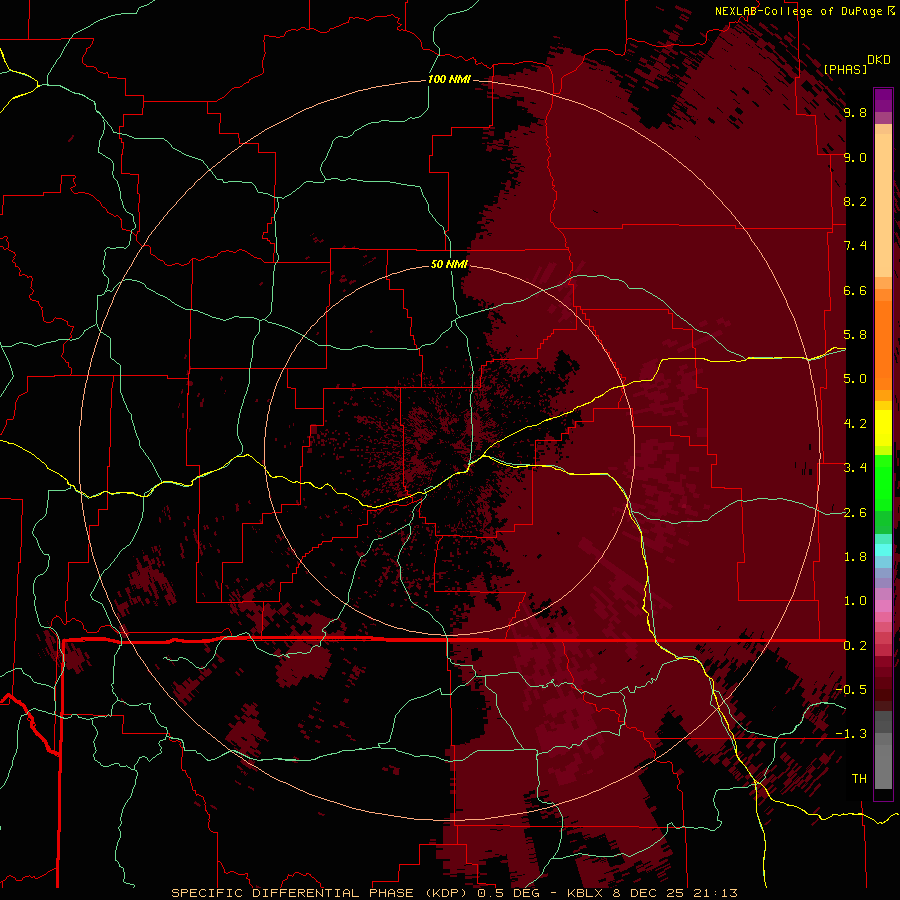Image resolution: width=900 pixels, height=900 pixels.
Task: Pick the cyan band on the color bar
Action: 883,549
